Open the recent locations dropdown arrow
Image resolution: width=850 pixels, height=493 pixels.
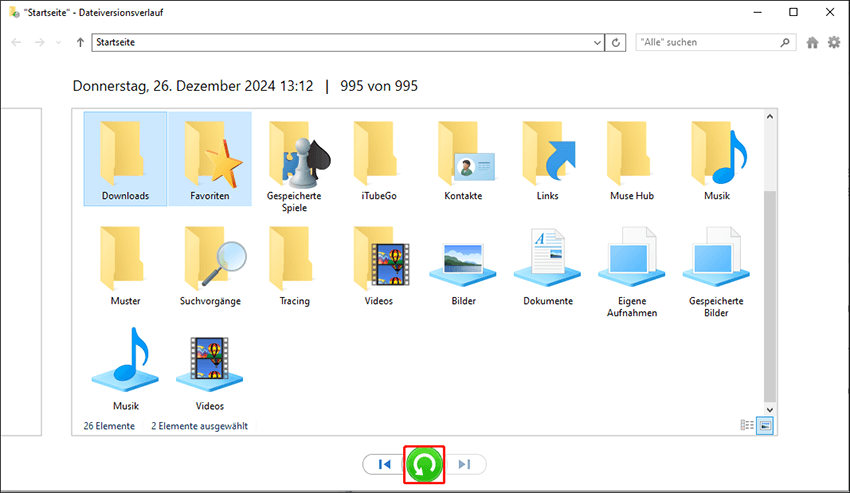coord(59,42)
